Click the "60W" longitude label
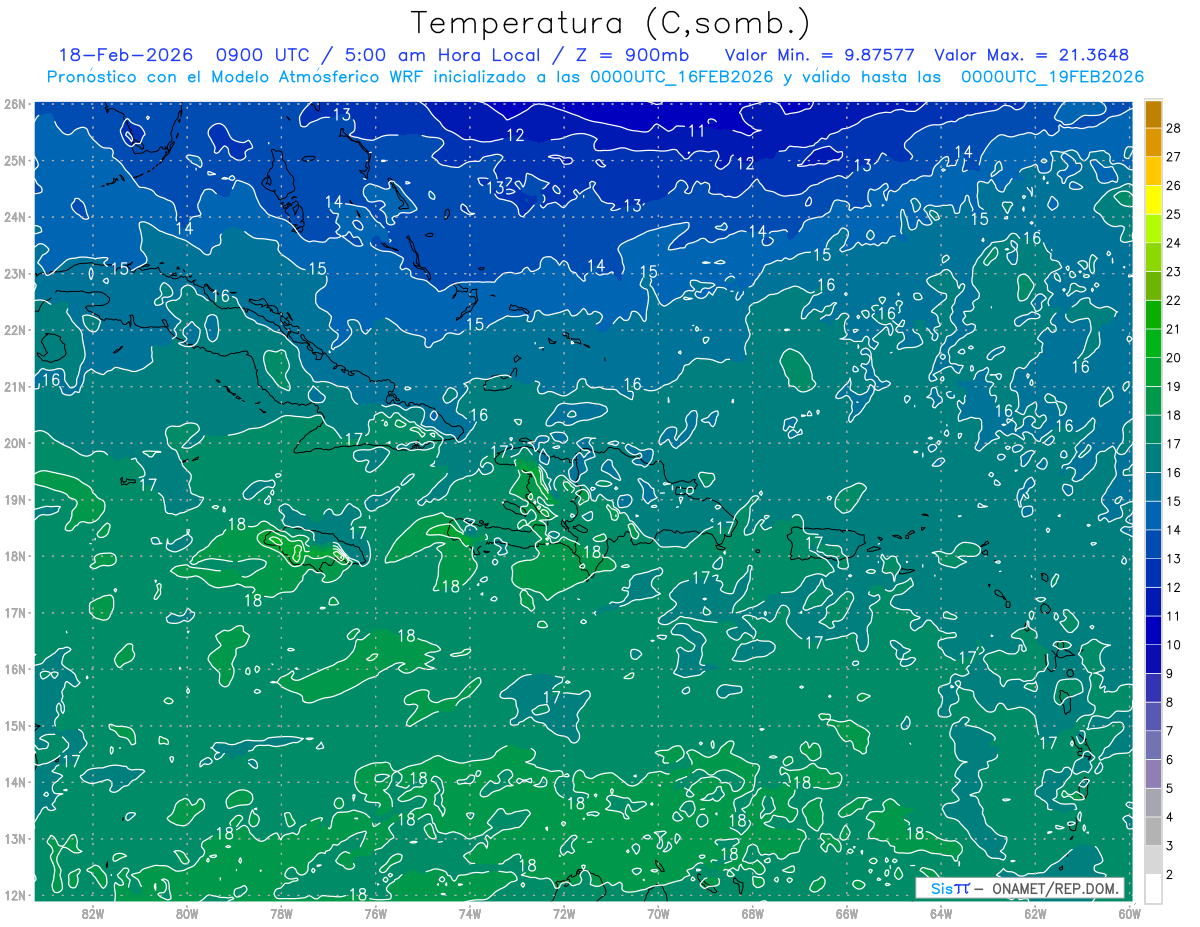1200x927 pixels. [x=1129, y=912]
